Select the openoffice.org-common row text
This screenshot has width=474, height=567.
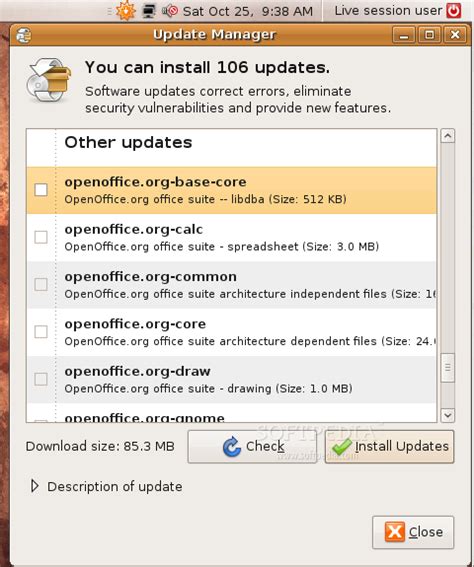click(x=231, y=285)
